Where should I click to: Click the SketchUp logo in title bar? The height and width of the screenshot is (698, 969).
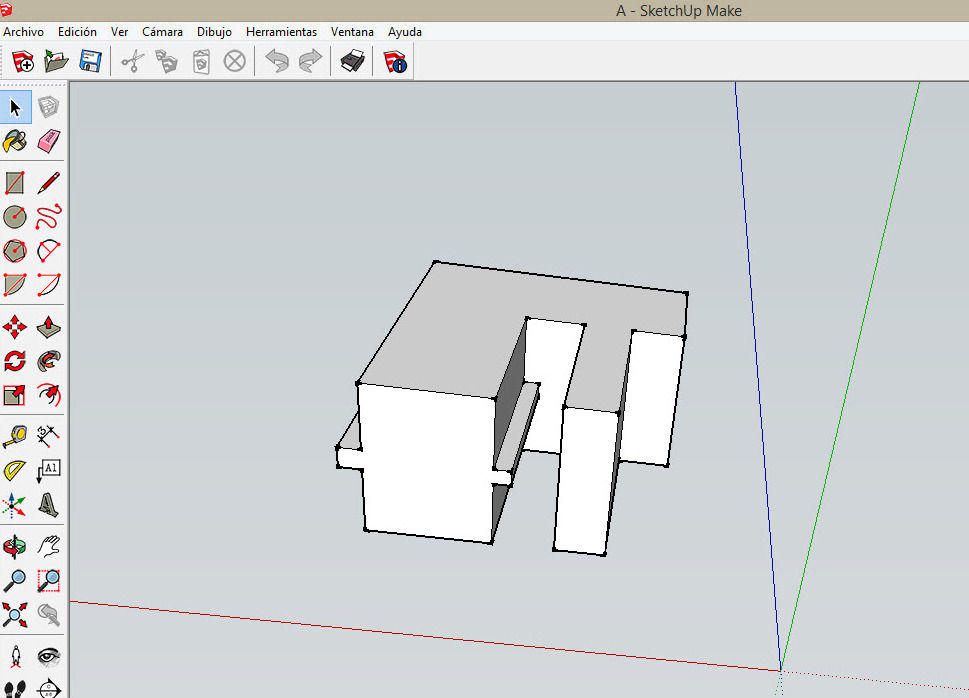click(x=6, y=9)
